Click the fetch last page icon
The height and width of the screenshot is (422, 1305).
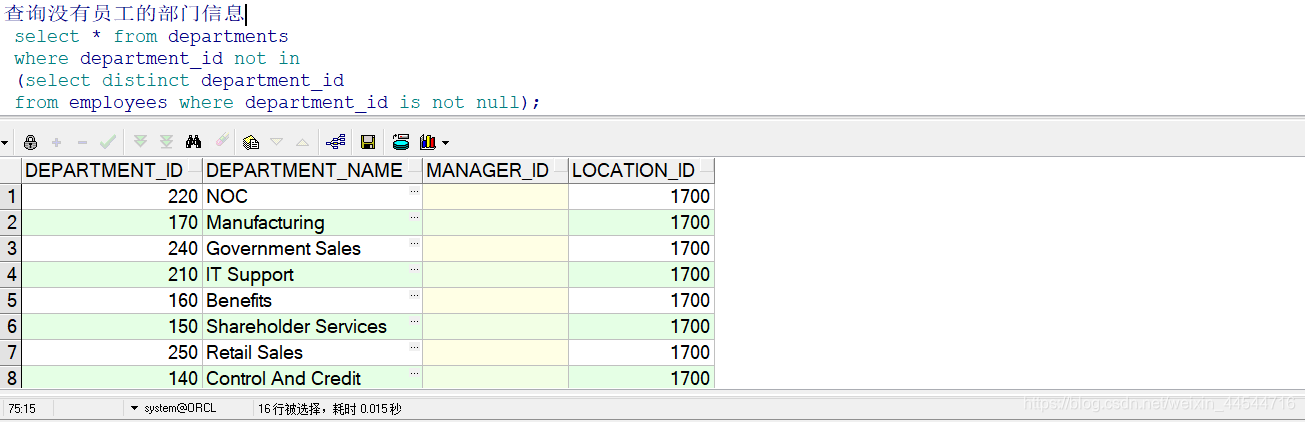167,142
